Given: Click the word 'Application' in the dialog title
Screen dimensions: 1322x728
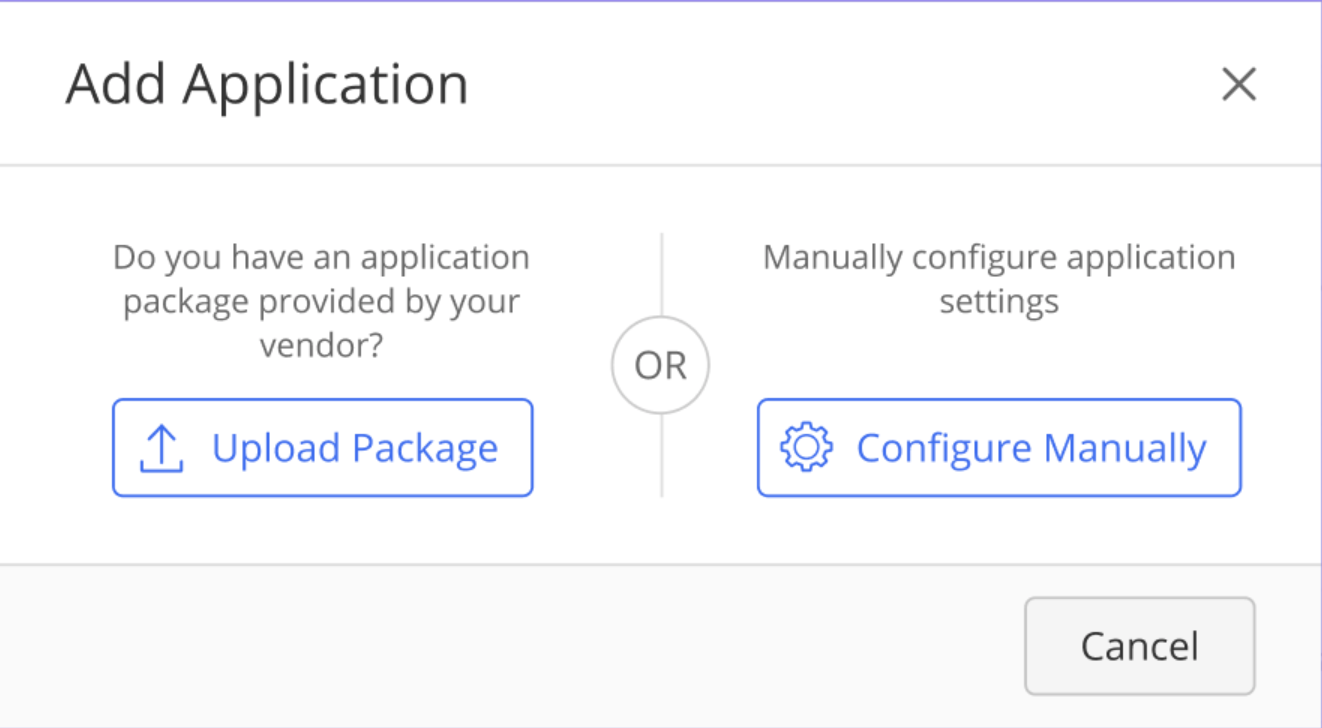Looking at the screenshot, I should tap(325, 85).
